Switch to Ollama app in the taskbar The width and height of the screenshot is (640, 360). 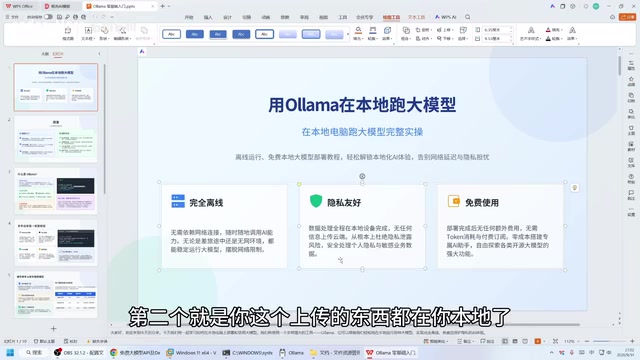click(291, 353)
